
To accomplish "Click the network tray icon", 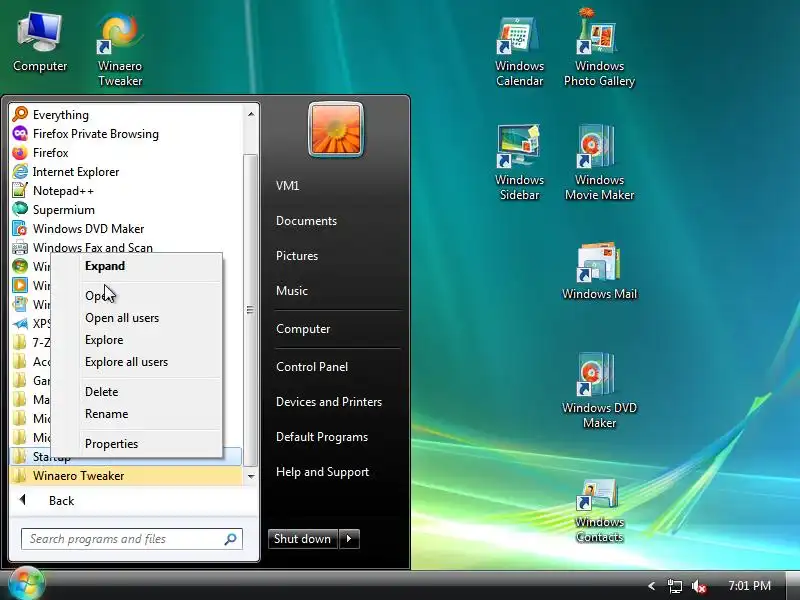I will (674, 586).
